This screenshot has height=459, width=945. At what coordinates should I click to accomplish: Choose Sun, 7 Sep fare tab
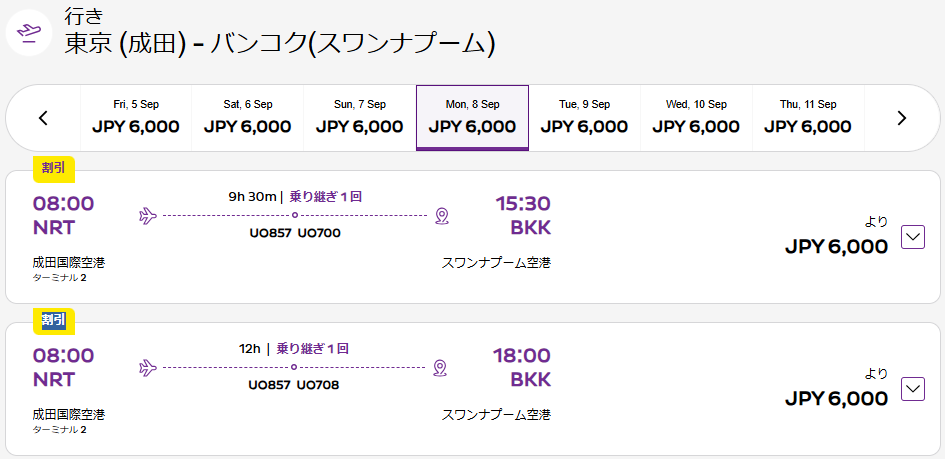point(360,118)
